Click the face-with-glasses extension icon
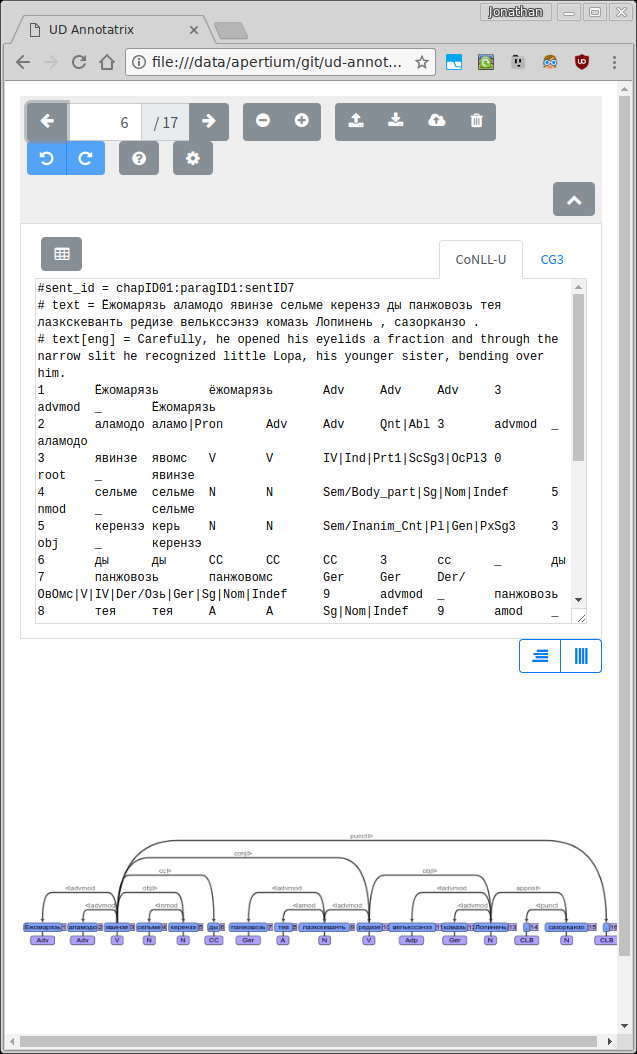The height and width of the screenshot is (1054, 637). (550, 63)
